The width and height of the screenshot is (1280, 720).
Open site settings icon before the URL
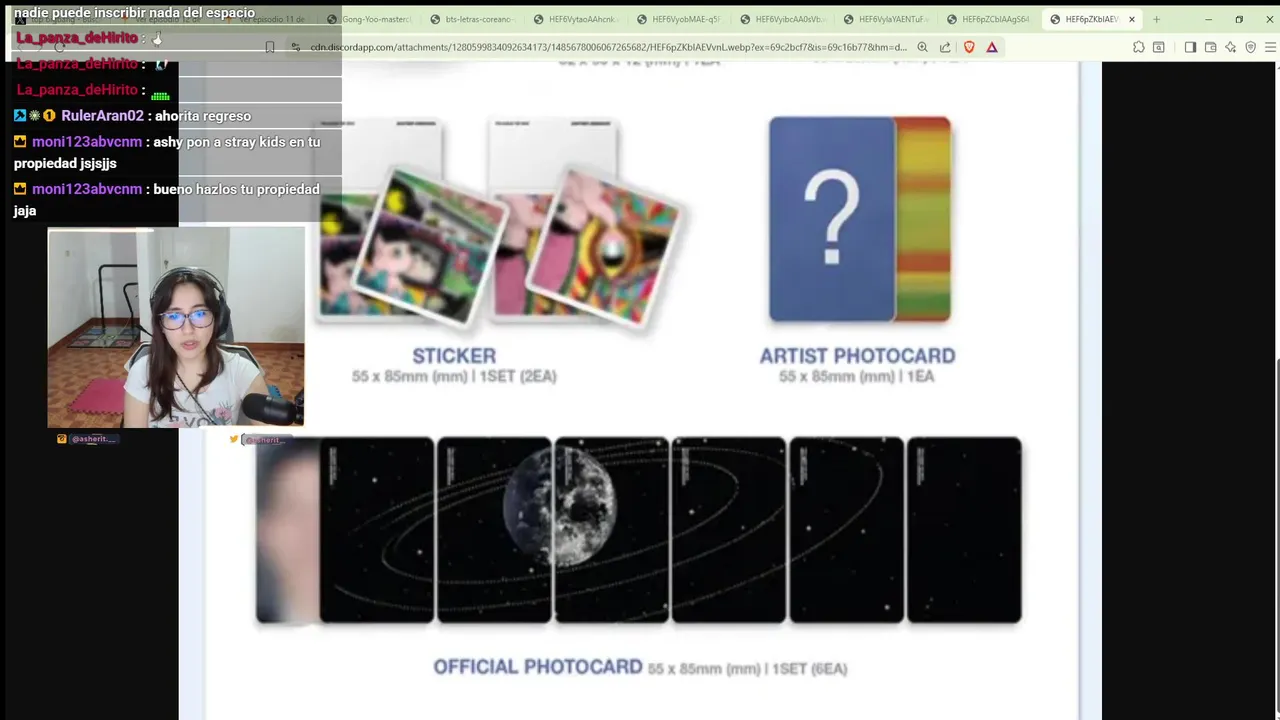[295, 47]
